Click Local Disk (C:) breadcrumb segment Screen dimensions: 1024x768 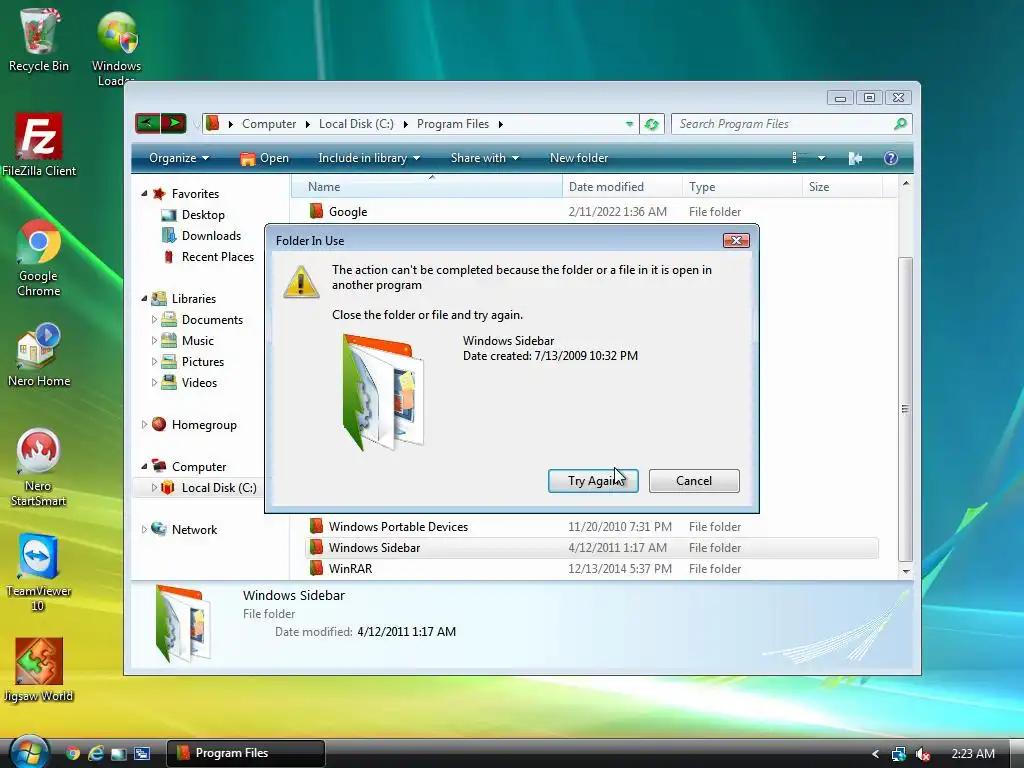coord(356,124)
